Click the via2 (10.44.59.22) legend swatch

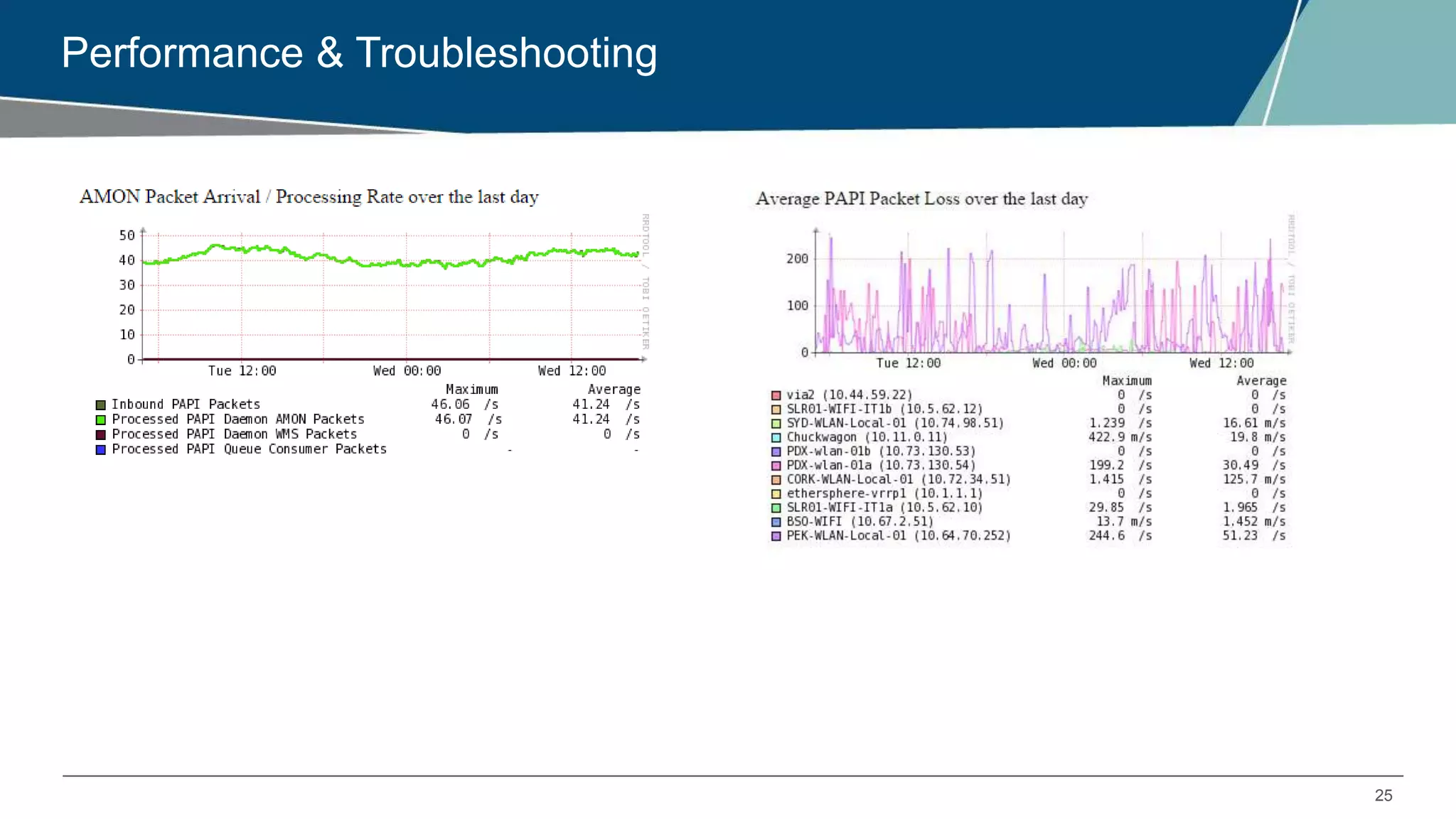pos(776,395)
